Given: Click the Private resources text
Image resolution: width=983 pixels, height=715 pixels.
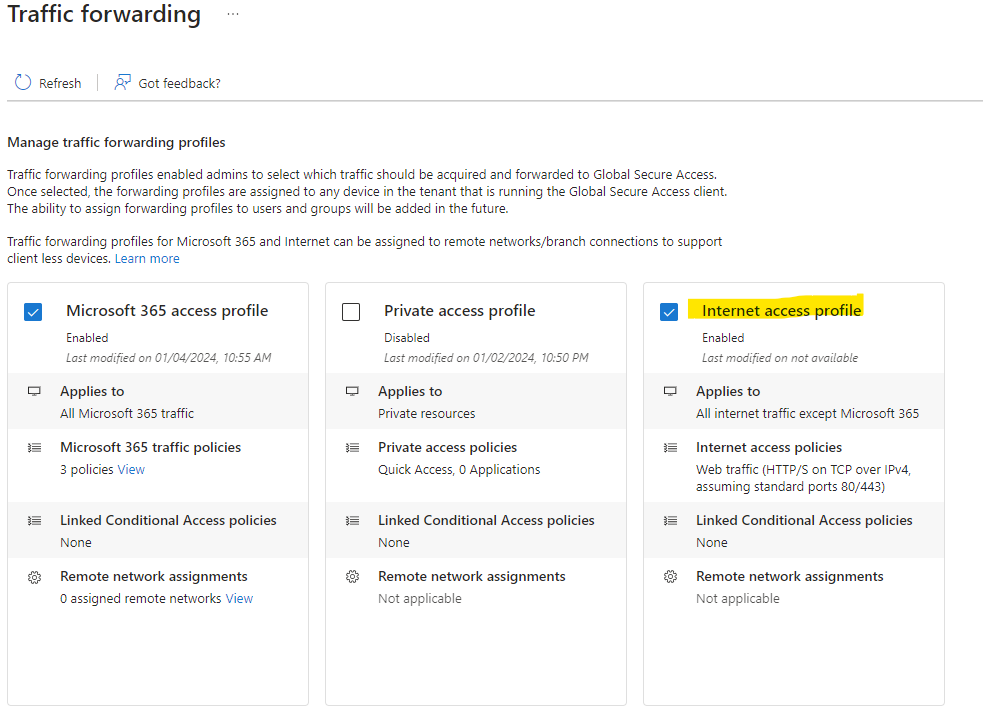Looking at the screenshot, I should click(x=426, y=414).
